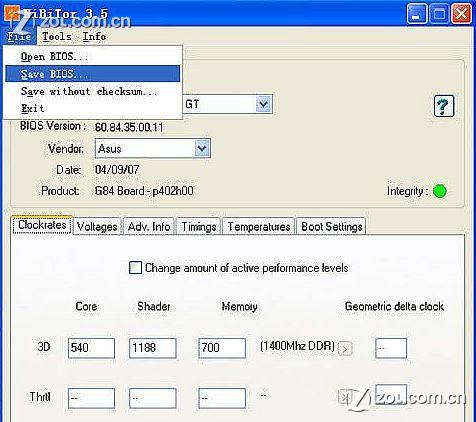Select Save BIOS... menu entry
The width and height of the screenshot is (476, 422).
click(92, 74)
